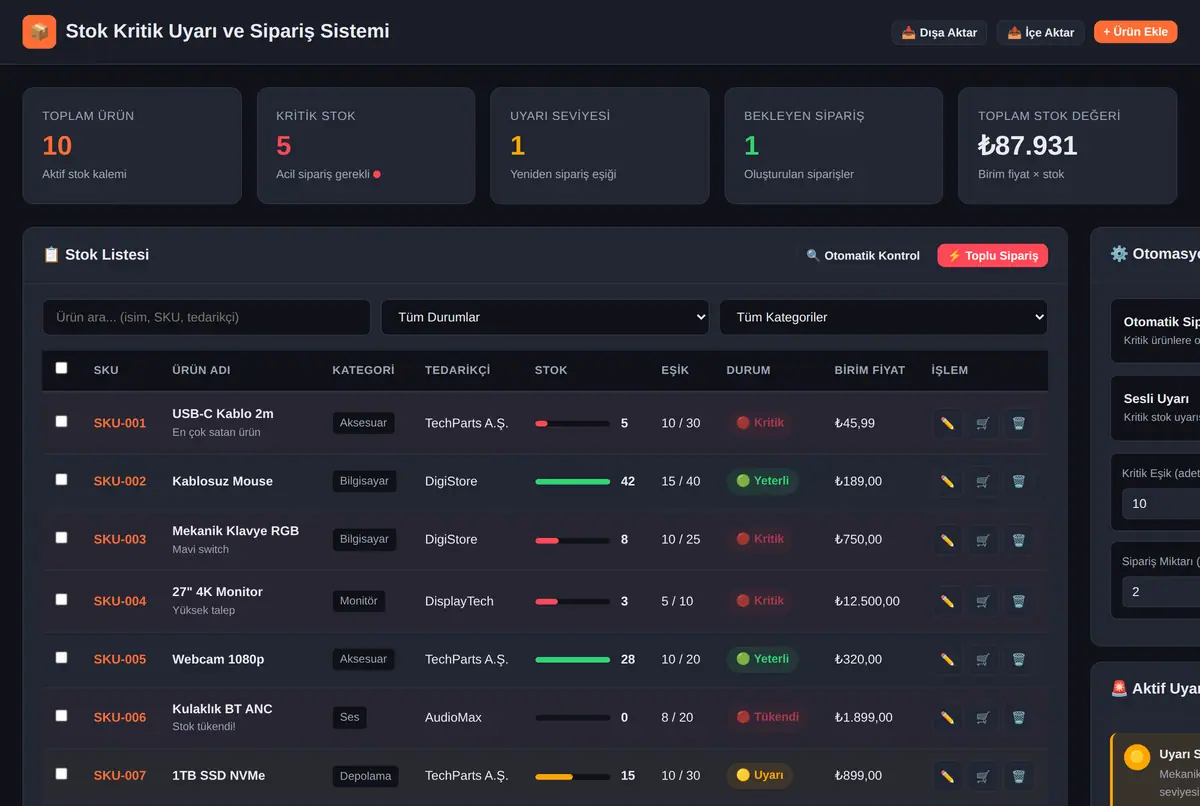Click the SKU-003 product code
The image size is (1200, 806).
click(120, 539)
